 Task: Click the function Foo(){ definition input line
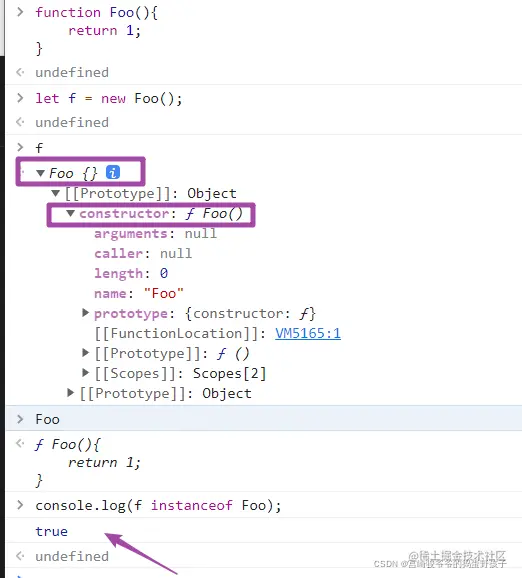click(97, 13)
